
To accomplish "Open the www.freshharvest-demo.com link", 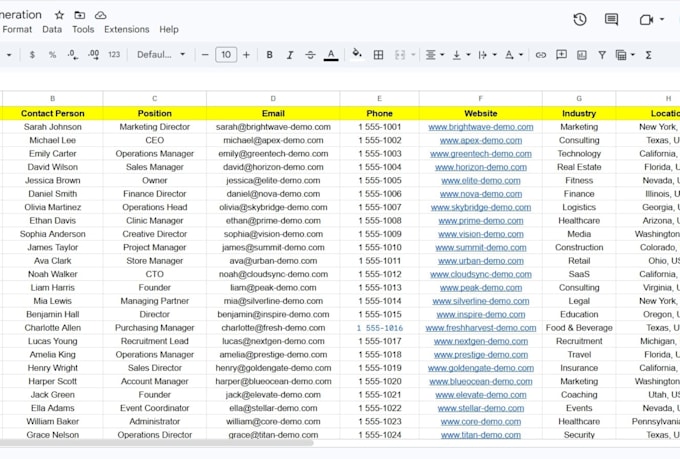I will click(481, 328).
